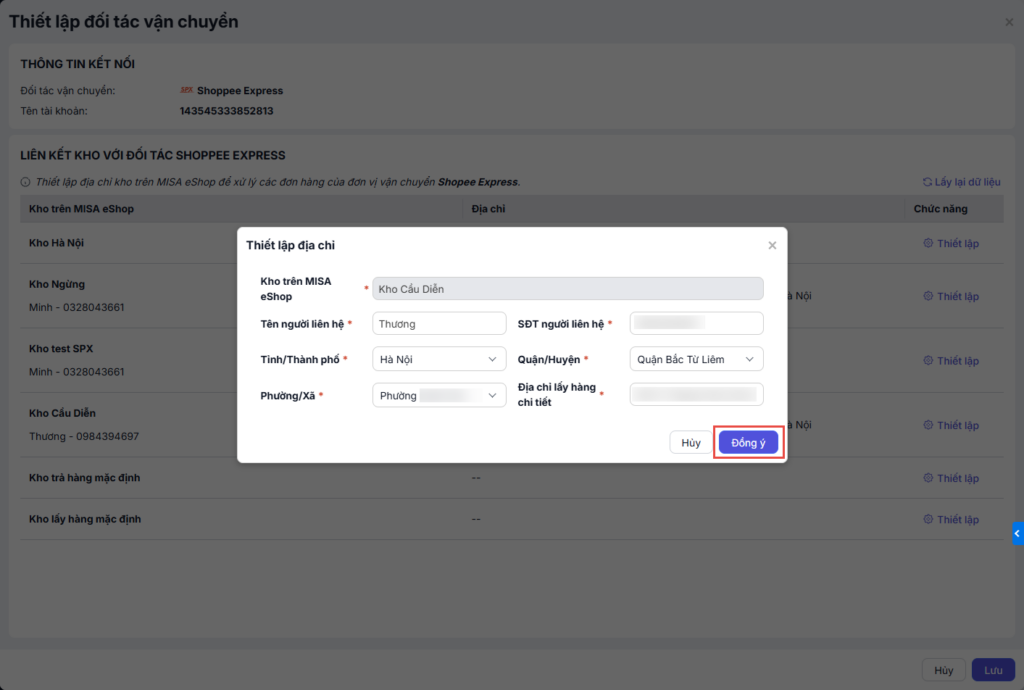Click the Địa chỉ lấy hàng chi tiết field
Viewport: 1024px width, 690px height.
click(x=696, y=395)
